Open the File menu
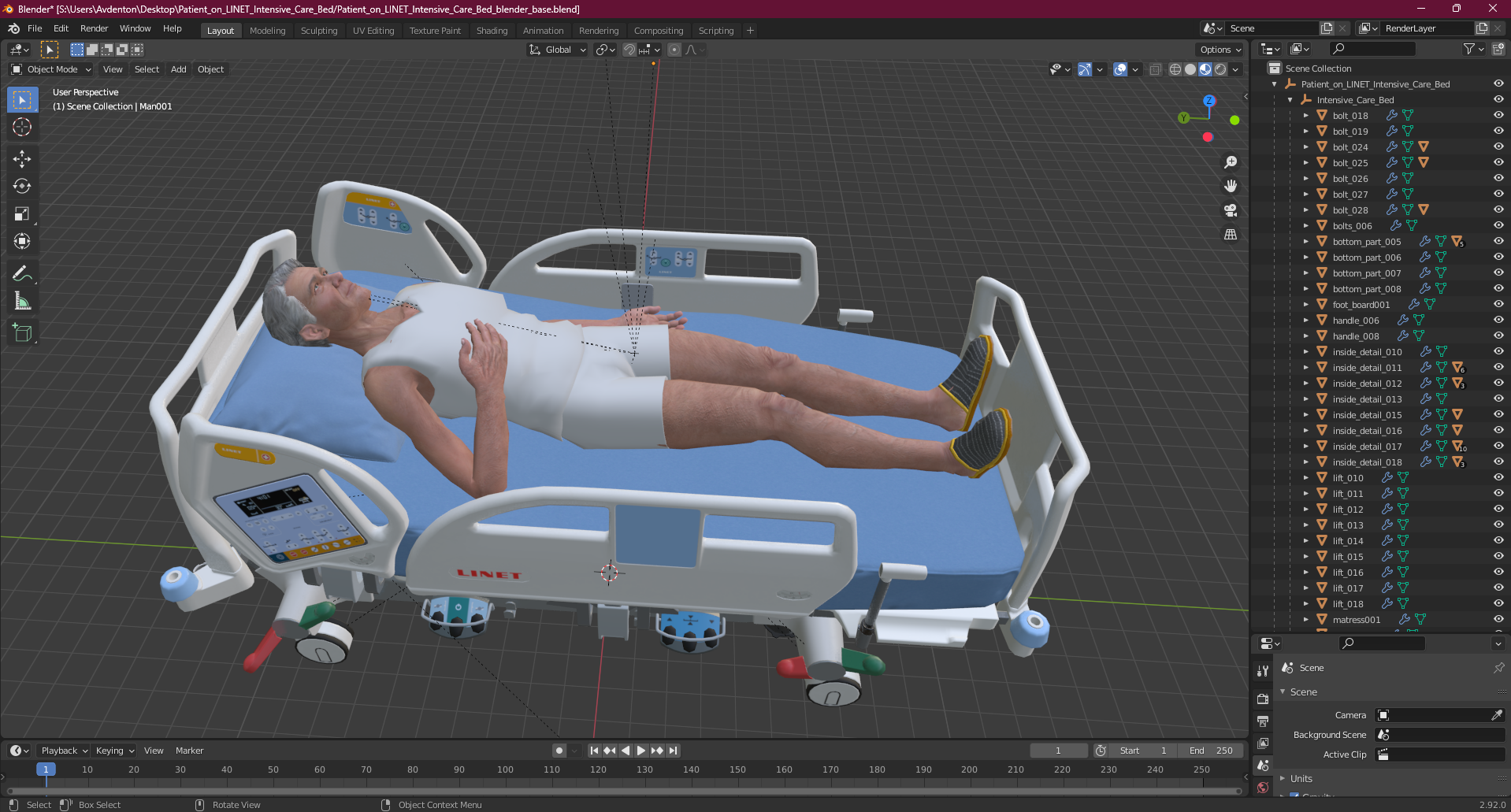 35,28
